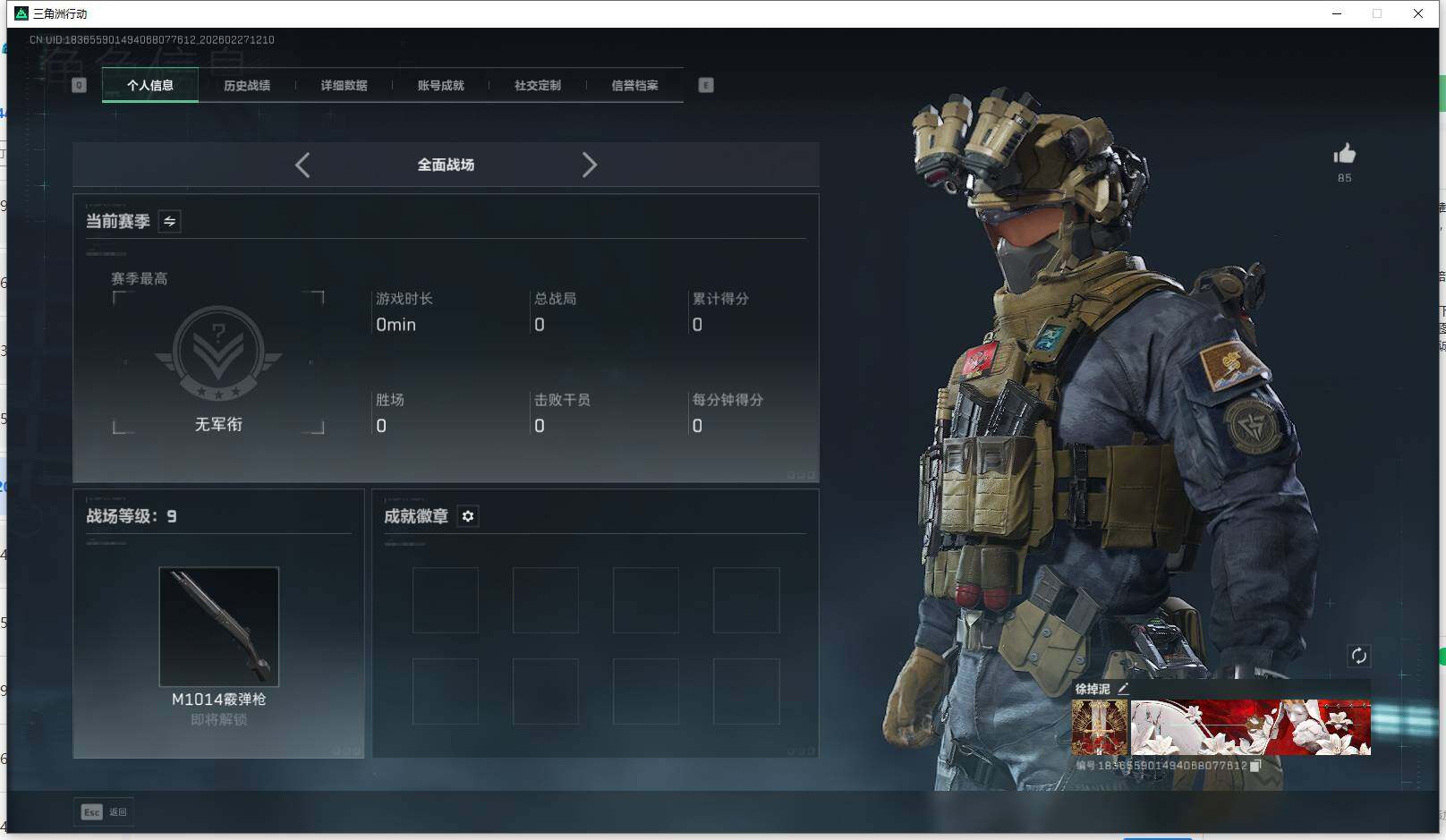Open achievement badge settings gear
This screenshot has height=840, width=1446.
tap(468, 516)
